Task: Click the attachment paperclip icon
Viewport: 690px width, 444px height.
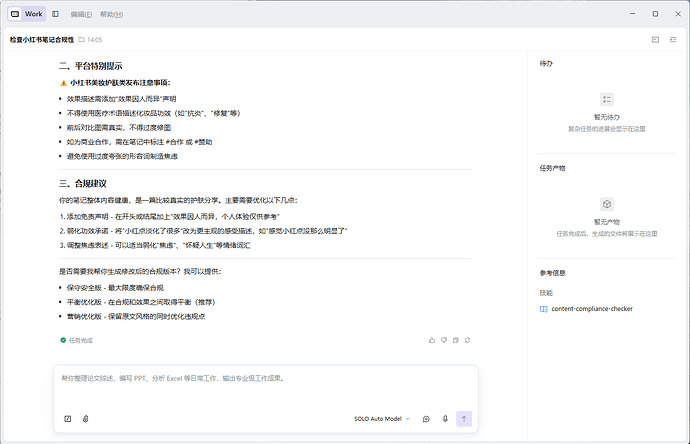Action: (x=85, y=419)
